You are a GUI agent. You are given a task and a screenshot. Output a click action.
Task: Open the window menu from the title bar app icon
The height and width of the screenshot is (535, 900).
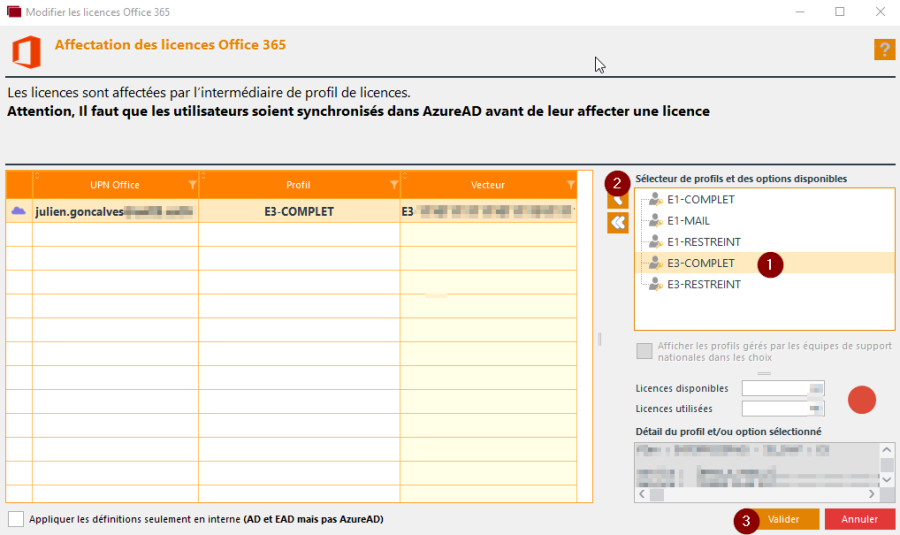click(14, 11)
